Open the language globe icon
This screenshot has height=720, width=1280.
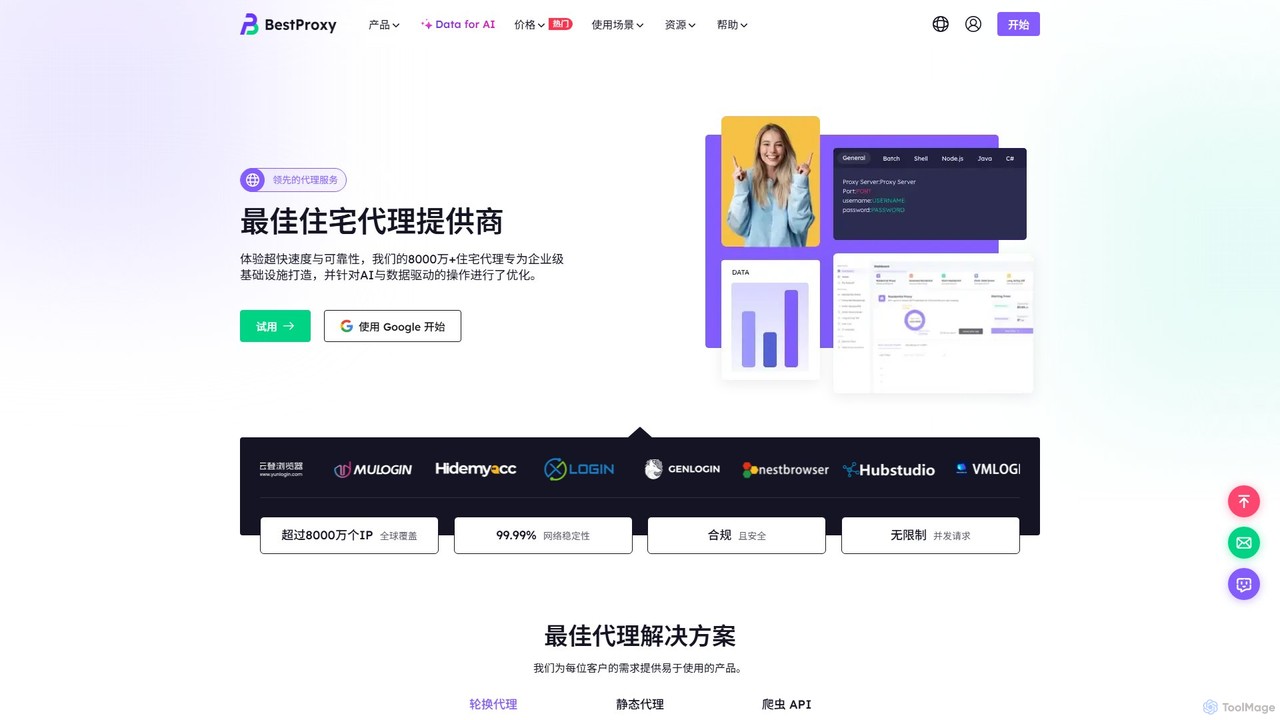(940, 24)
